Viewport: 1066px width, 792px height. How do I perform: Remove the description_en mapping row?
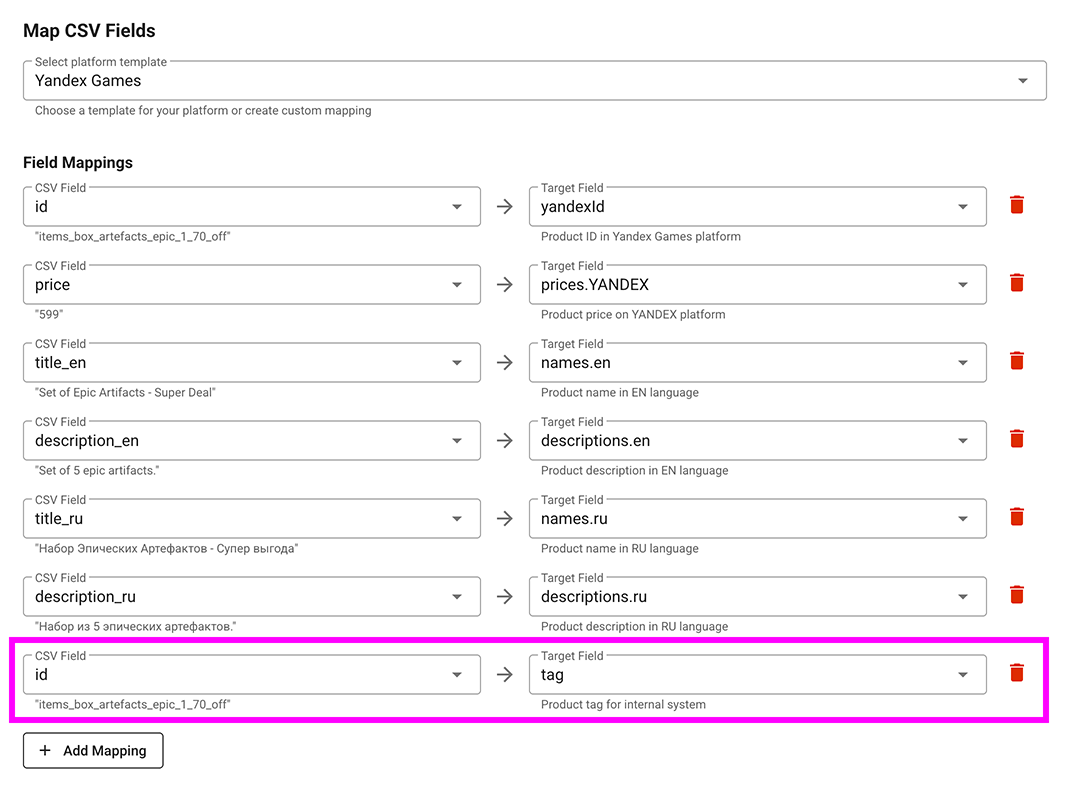tap(1017, 439)
